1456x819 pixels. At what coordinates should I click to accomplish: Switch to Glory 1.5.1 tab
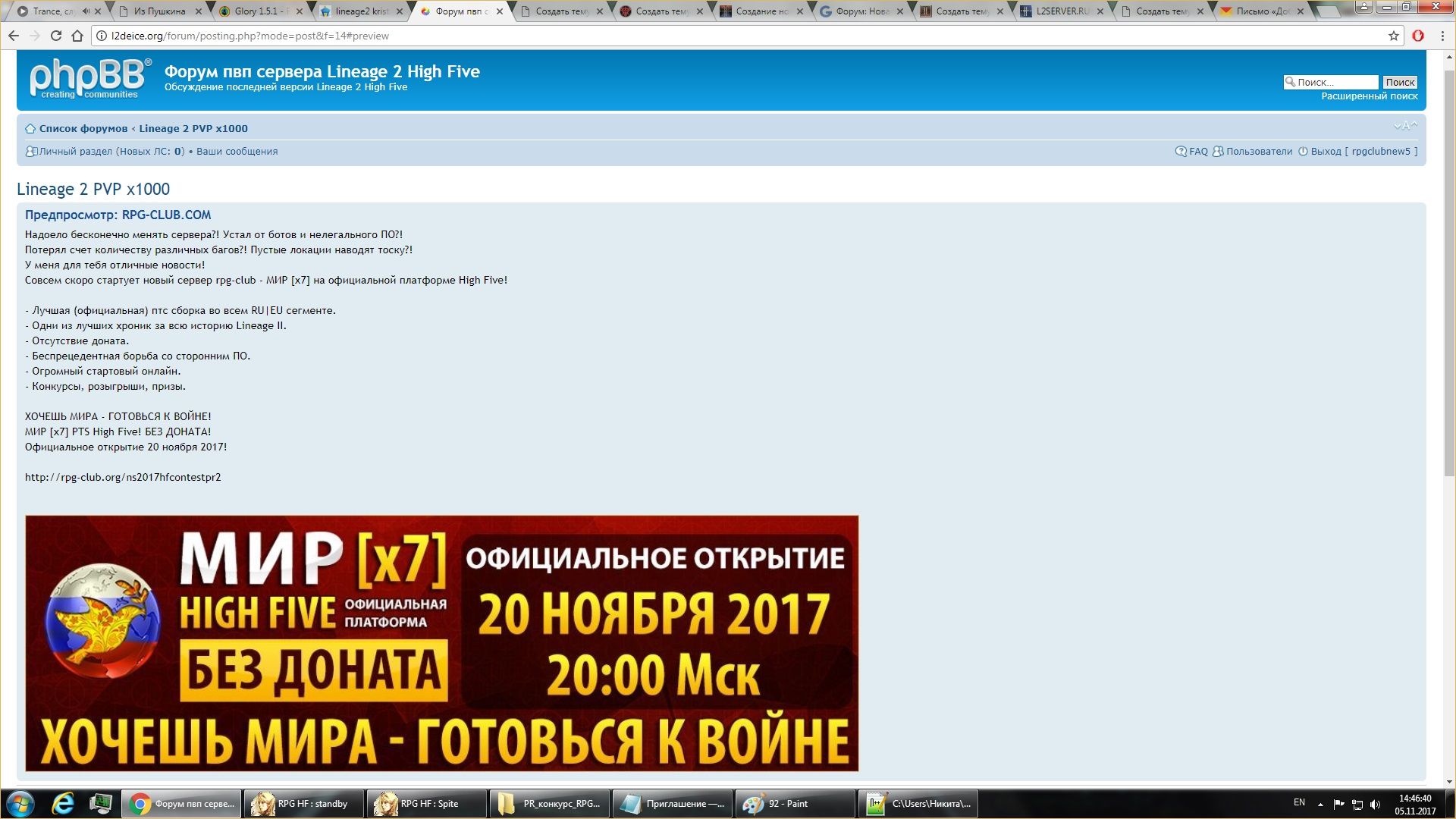pyautogui.click(x=258, y=11)
